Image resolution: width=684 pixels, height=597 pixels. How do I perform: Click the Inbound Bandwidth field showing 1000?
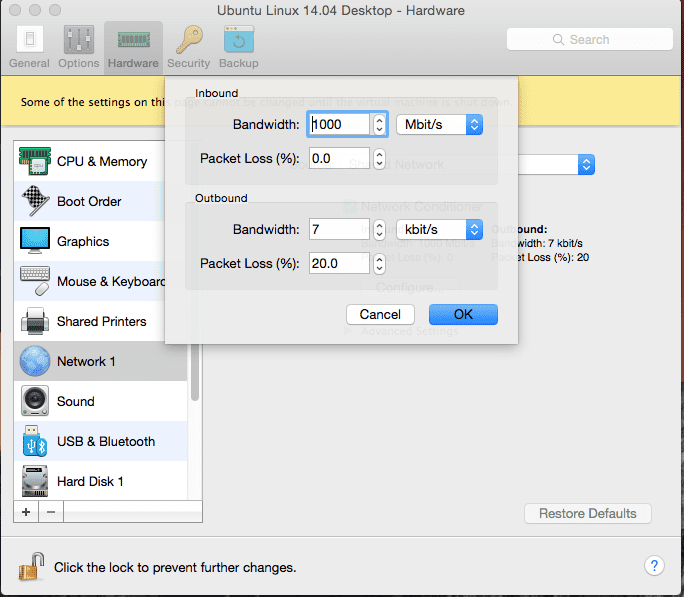click(339, 124)
